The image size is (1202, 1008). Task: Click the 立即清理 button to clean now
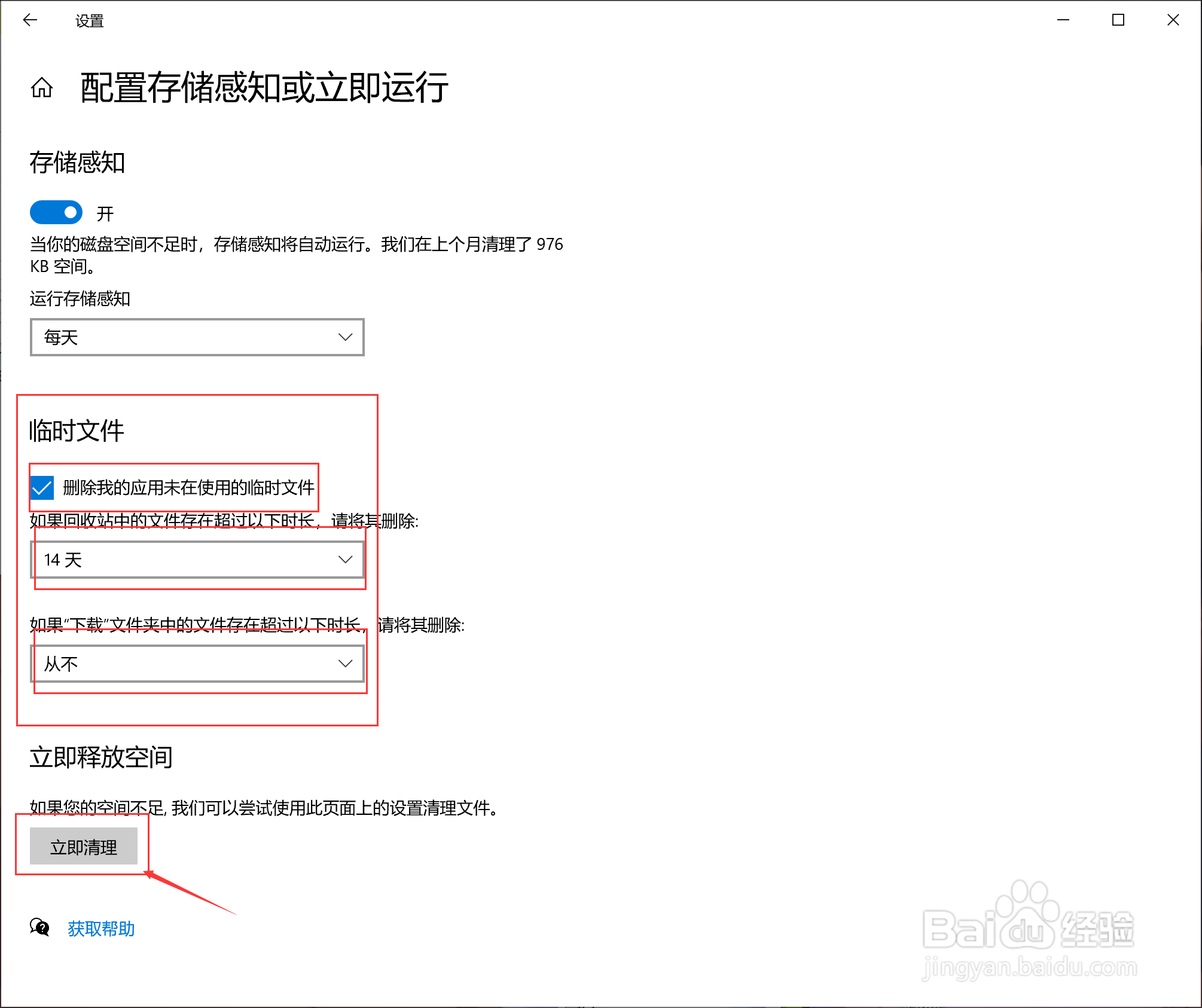84,846
